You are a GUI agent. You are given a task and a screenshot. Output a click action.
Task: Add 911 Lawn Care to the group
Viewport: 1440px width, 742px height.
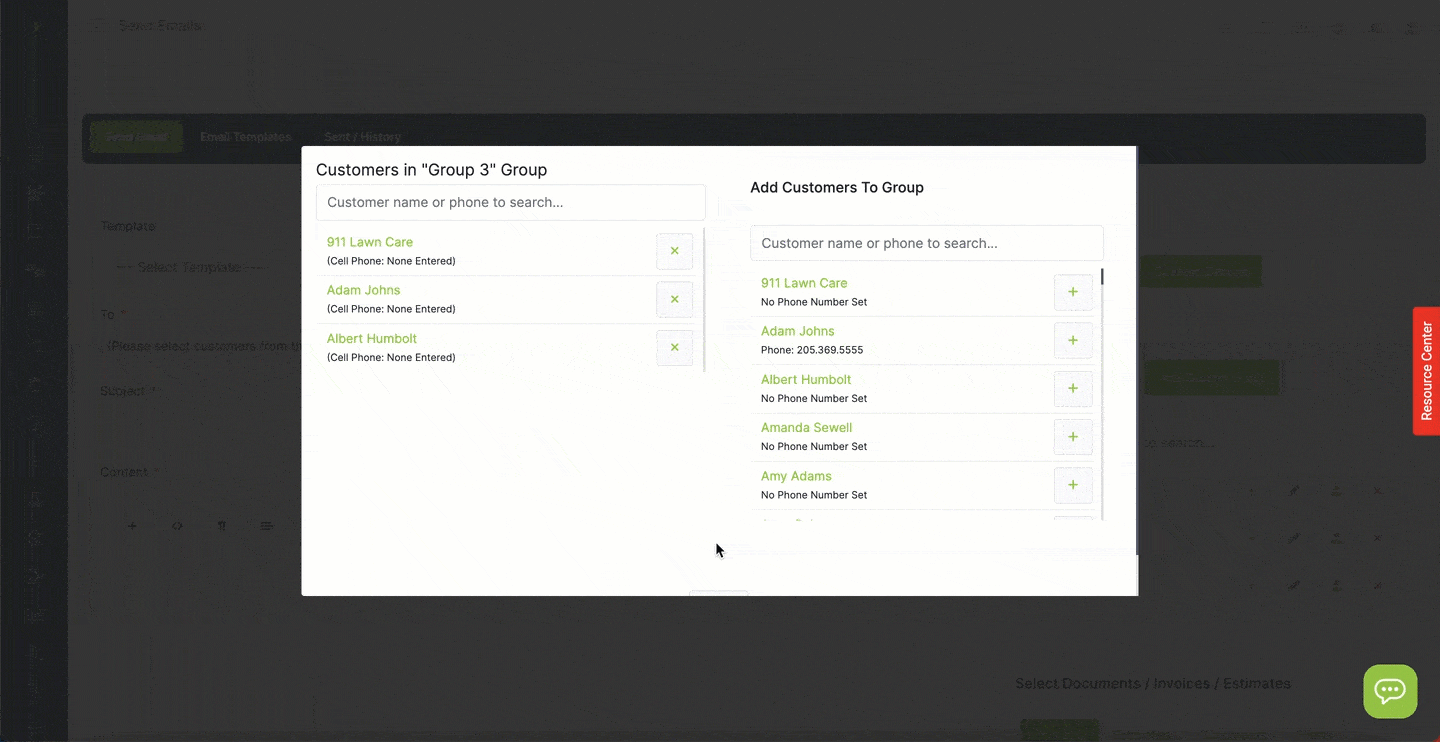pyautogui.click(x=1073, y=292)
